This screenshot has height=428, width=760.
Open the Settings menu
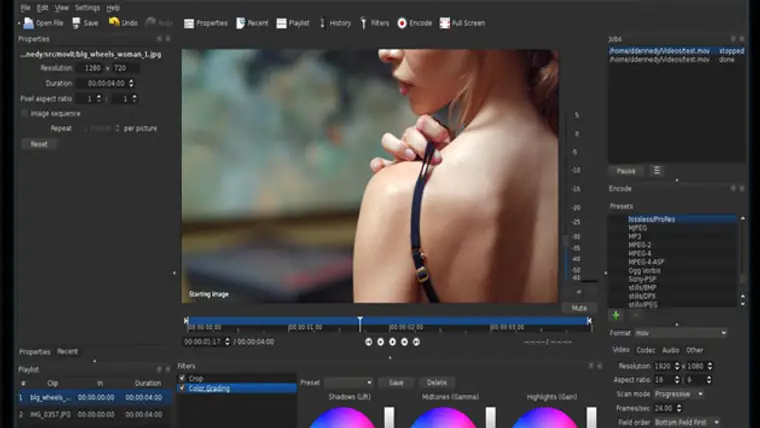[87, 8]
